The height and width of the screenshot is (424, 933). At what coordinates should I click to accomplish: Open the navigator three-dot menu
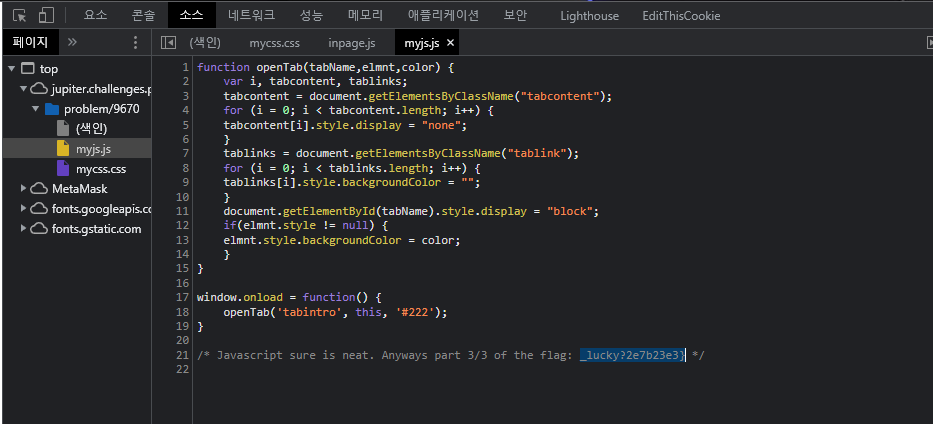(135, 42)
